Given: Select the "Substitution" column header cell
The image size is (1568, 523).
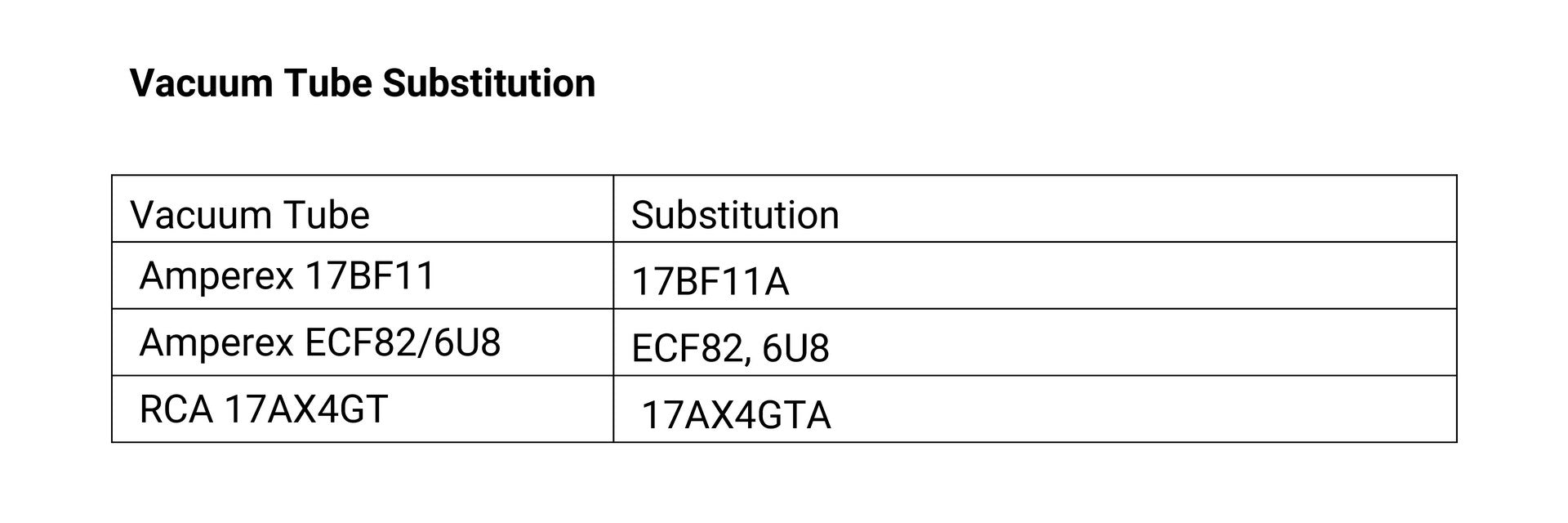Looking at the screenshot, I should point(735,215).
